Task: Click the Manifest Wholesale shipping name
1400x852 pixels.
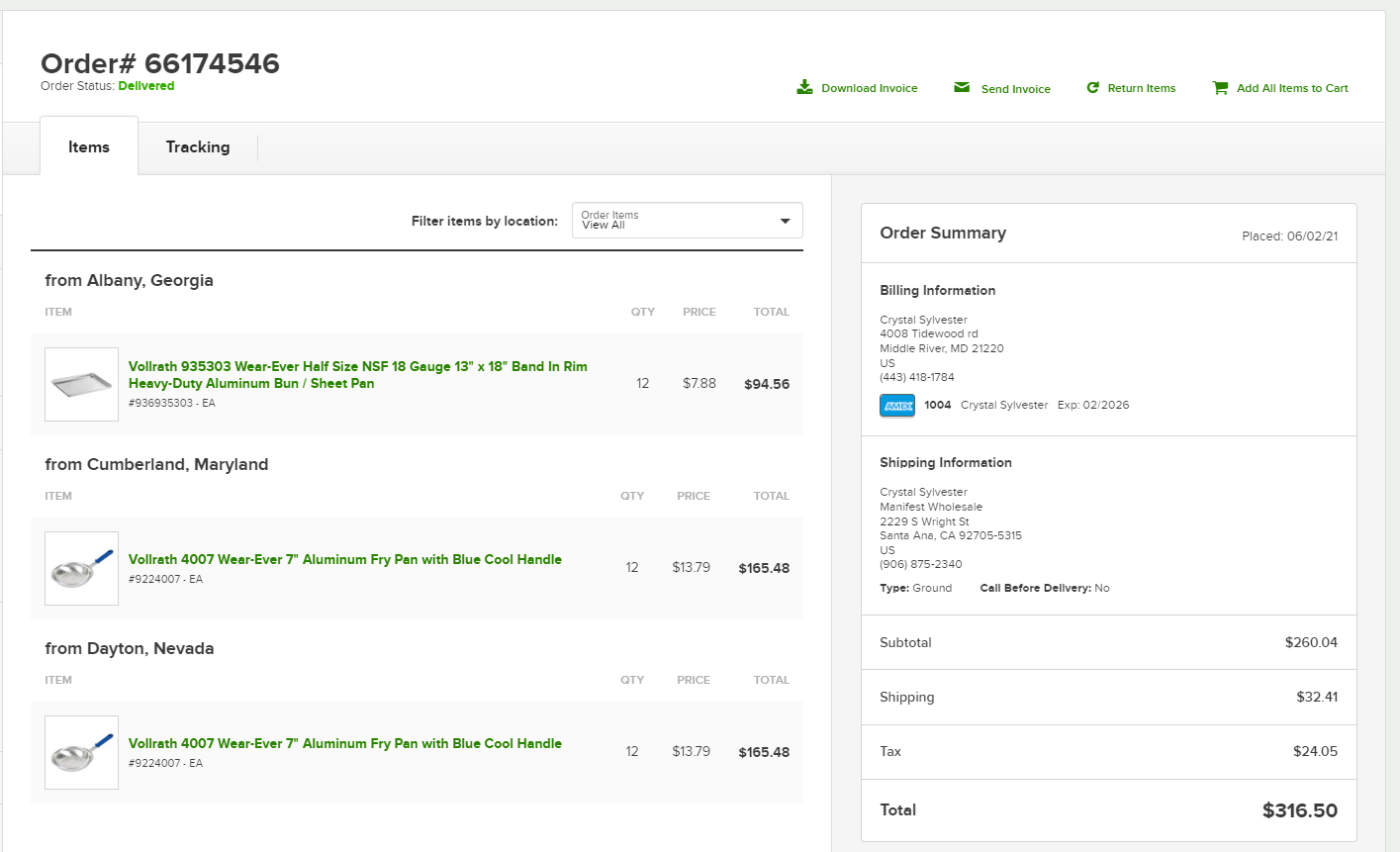Action: [931, 507]
